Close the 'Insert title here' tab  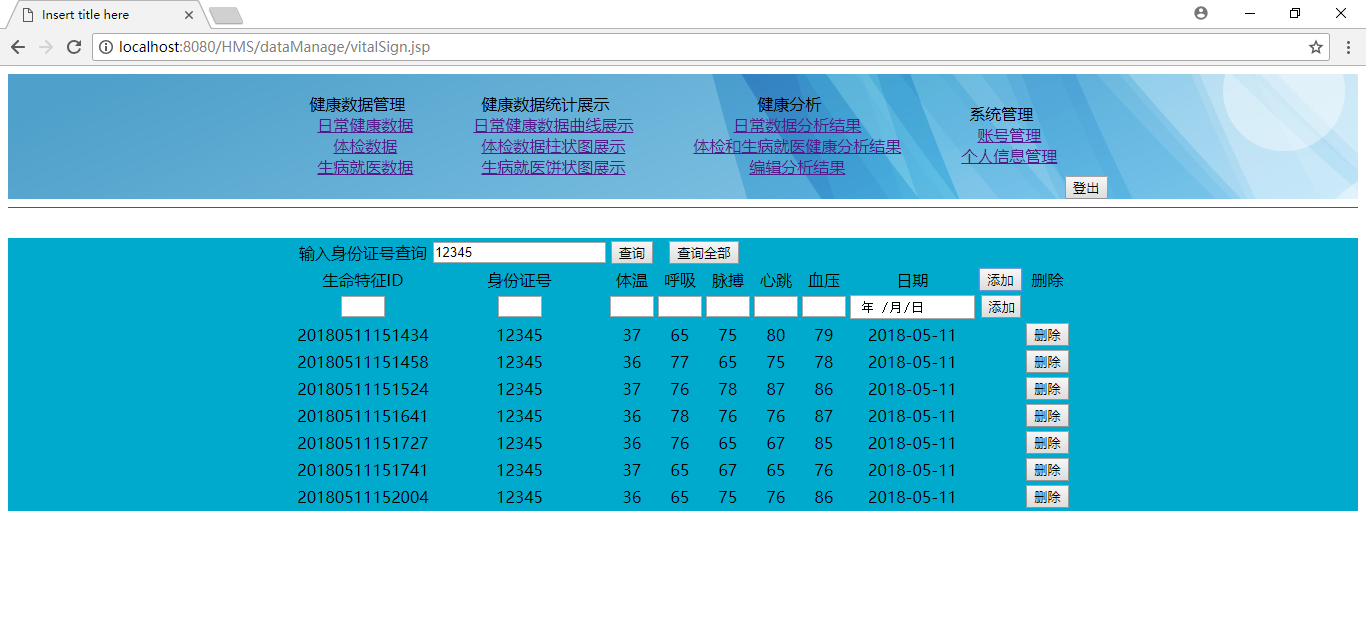click(x=189, y=15)
